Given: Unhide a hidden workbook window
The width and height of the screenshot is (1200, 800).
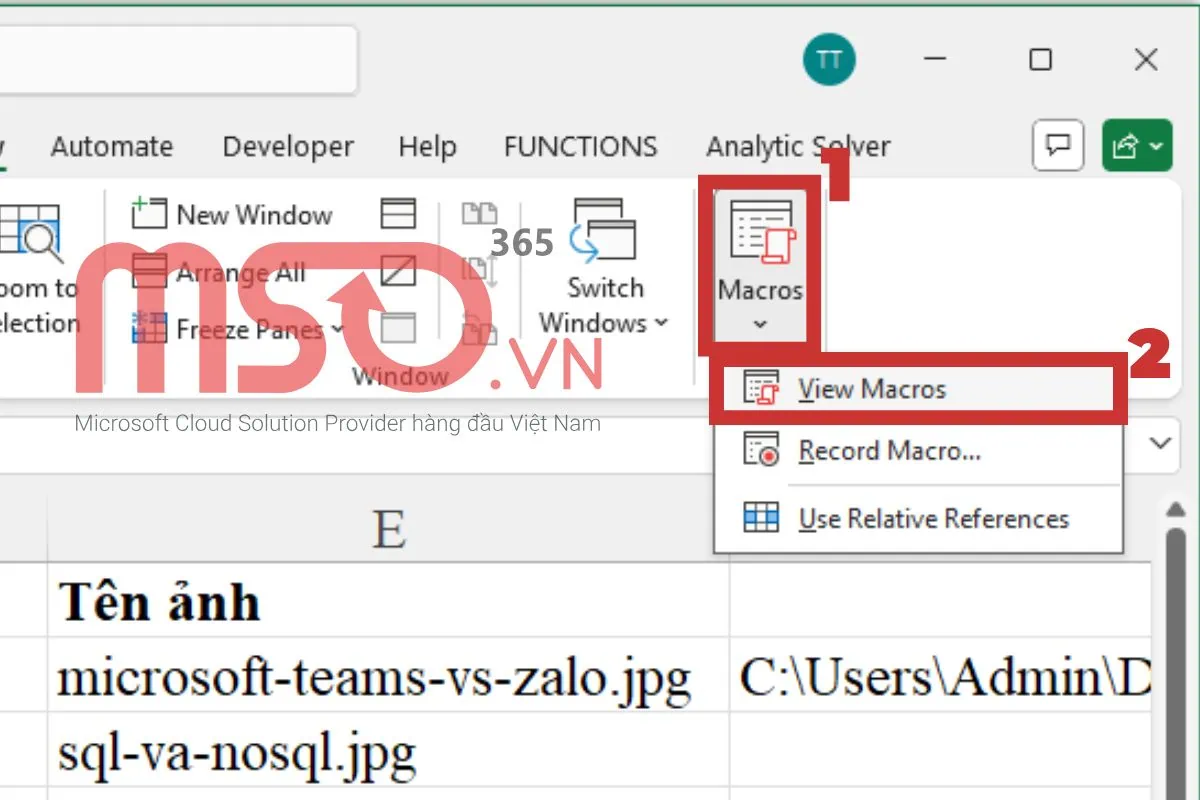Looking at the screenshot, I should 397,328.
